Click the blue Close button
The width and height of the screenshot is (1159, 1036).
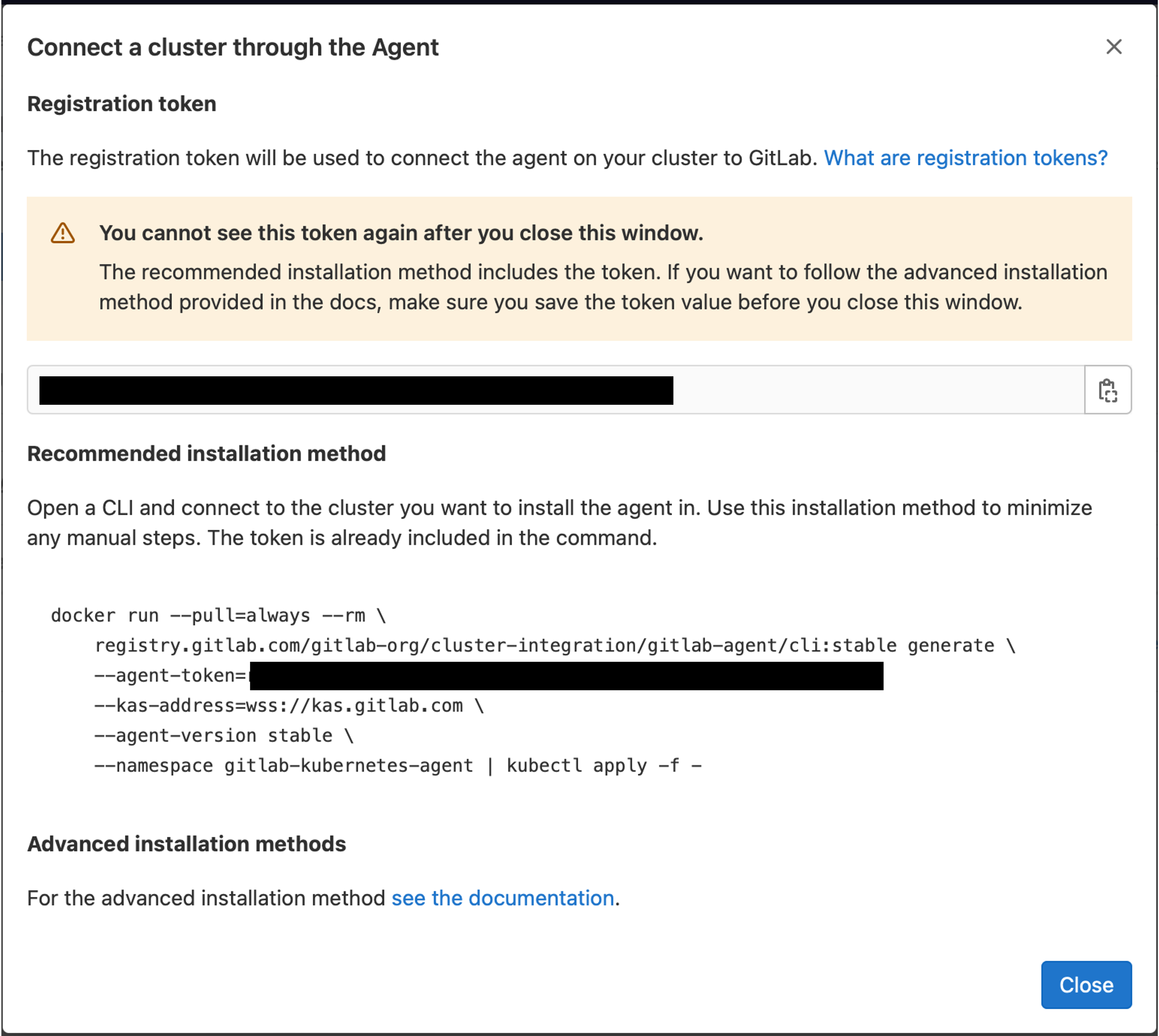coord(1086,985)
